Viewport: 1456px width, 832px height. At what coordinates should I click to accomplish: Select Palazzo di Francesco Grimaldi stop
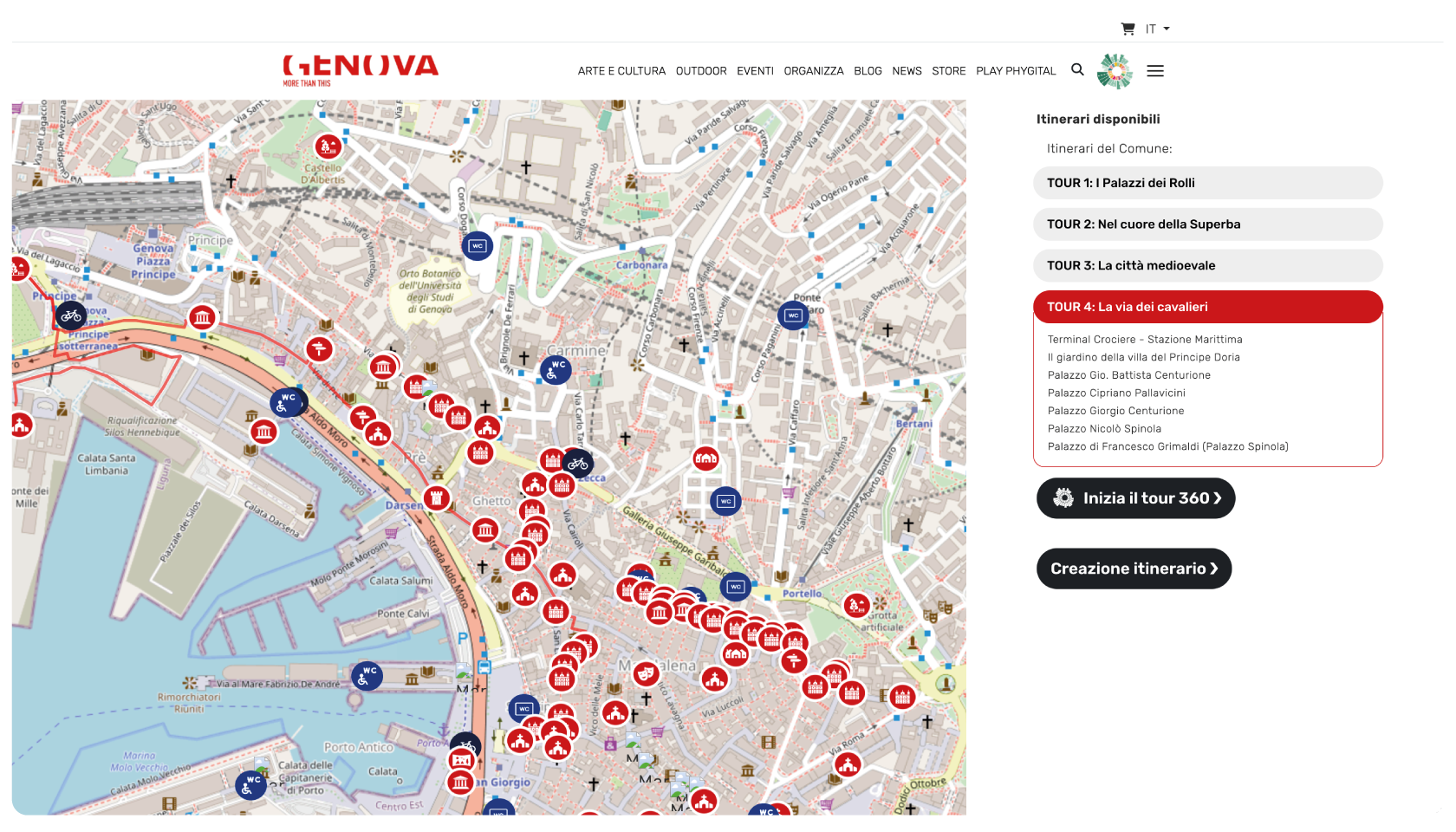pyautogui.click(x=1168, y=447)
